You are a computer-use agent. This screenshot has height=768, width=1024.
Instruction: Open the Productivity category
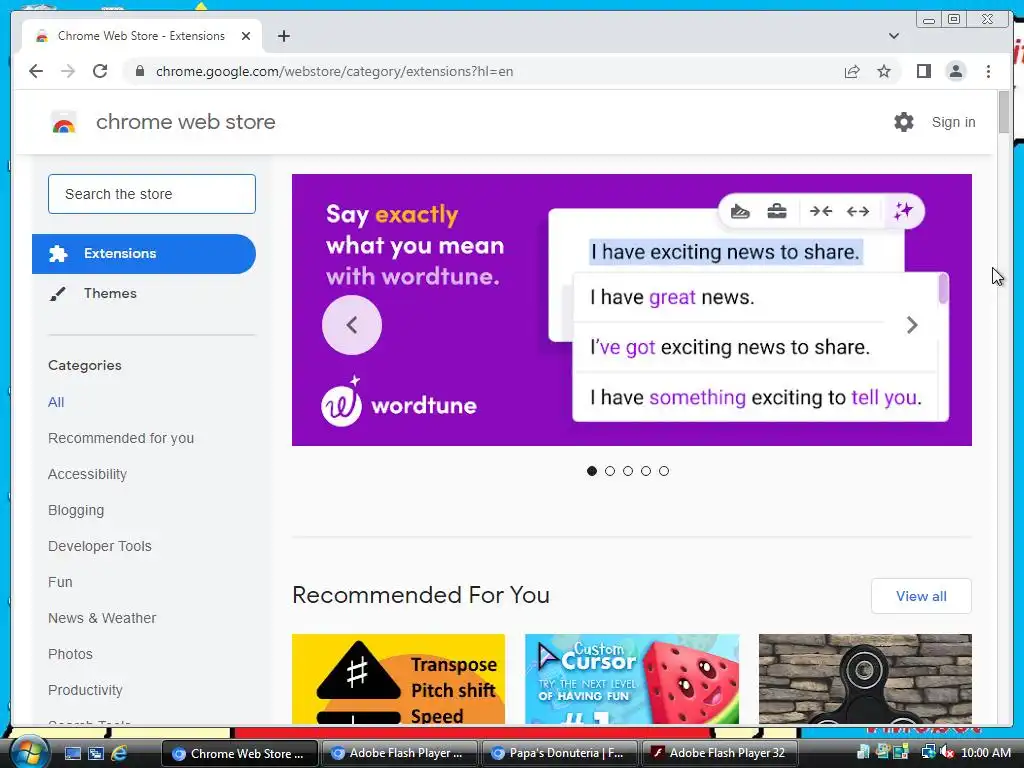click(86, 690)
